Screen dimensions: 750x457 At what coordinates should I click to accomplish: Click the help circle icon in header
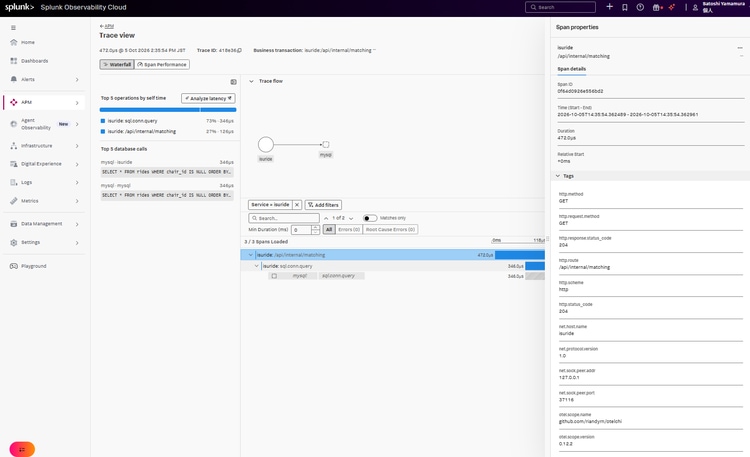640,7
